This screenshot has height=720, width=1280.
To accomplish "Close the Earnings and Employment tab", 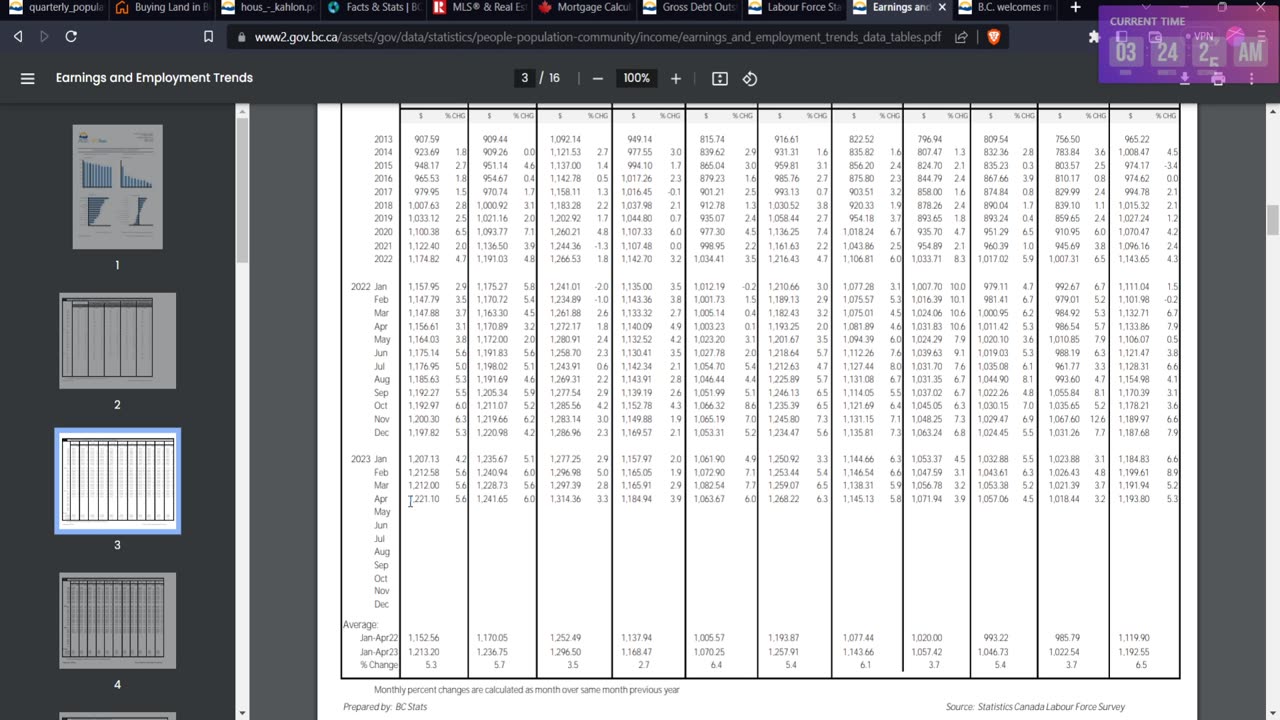I will [x=941, y=8].
